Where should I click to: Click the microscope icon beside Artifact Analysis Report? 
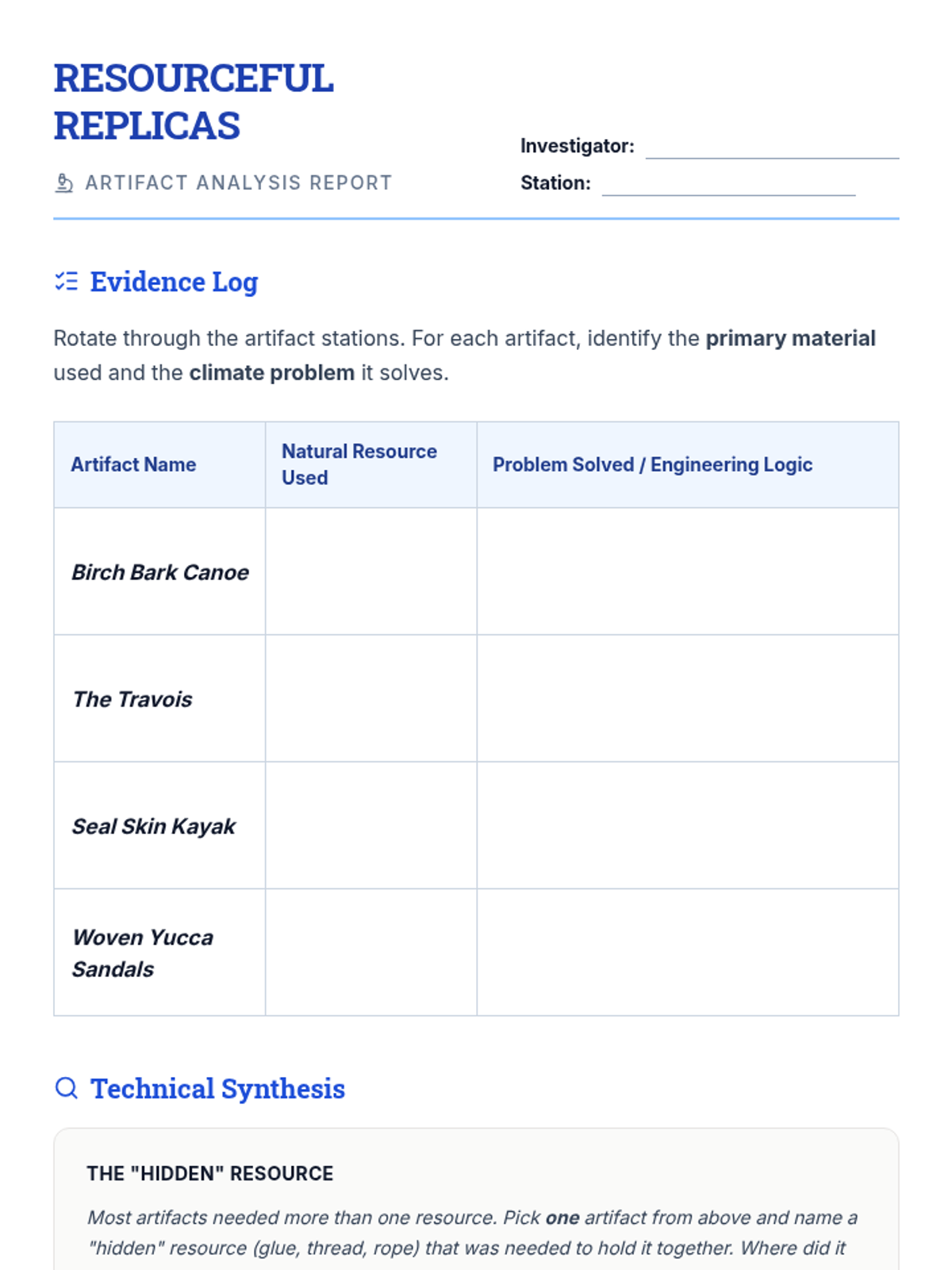click(x=64, y=183)
